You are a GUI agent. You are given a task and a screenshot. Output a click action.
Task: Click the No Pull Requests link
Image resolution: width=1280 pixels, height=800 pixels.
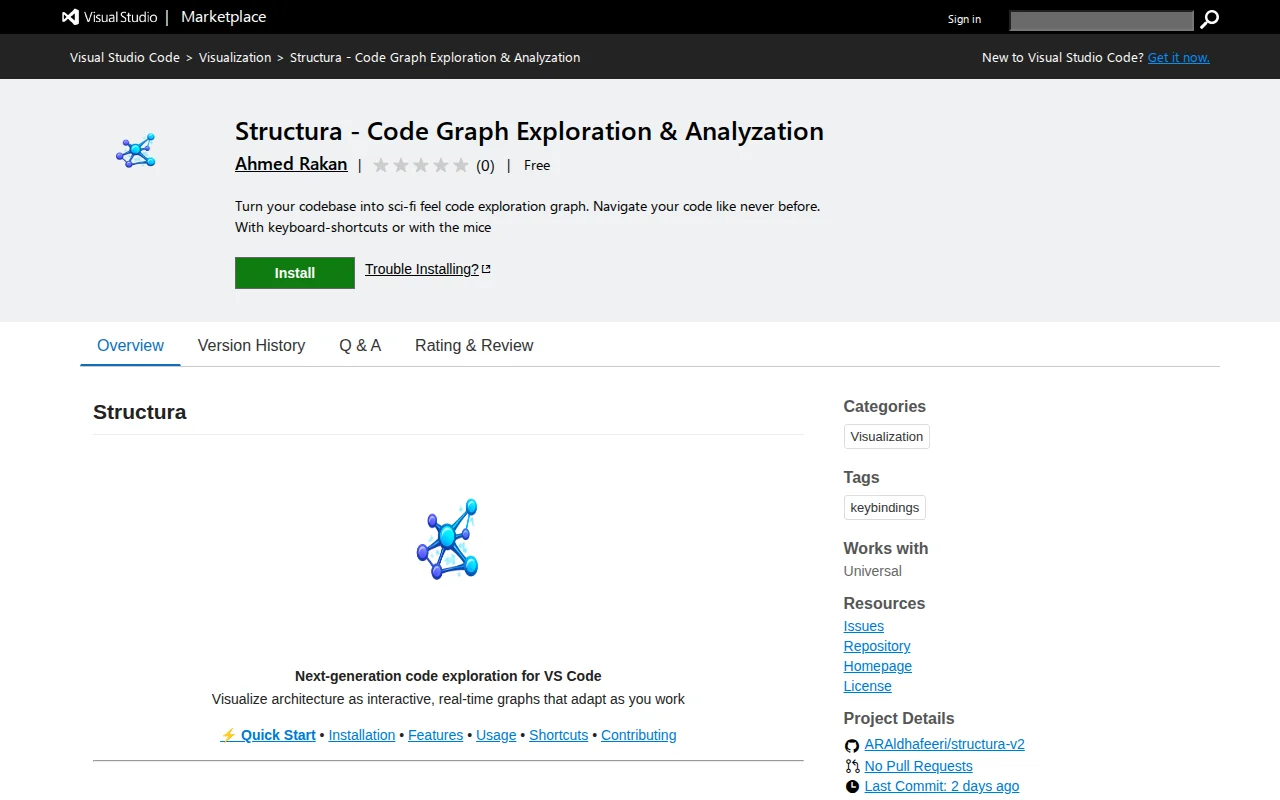(x=919, y=766)
